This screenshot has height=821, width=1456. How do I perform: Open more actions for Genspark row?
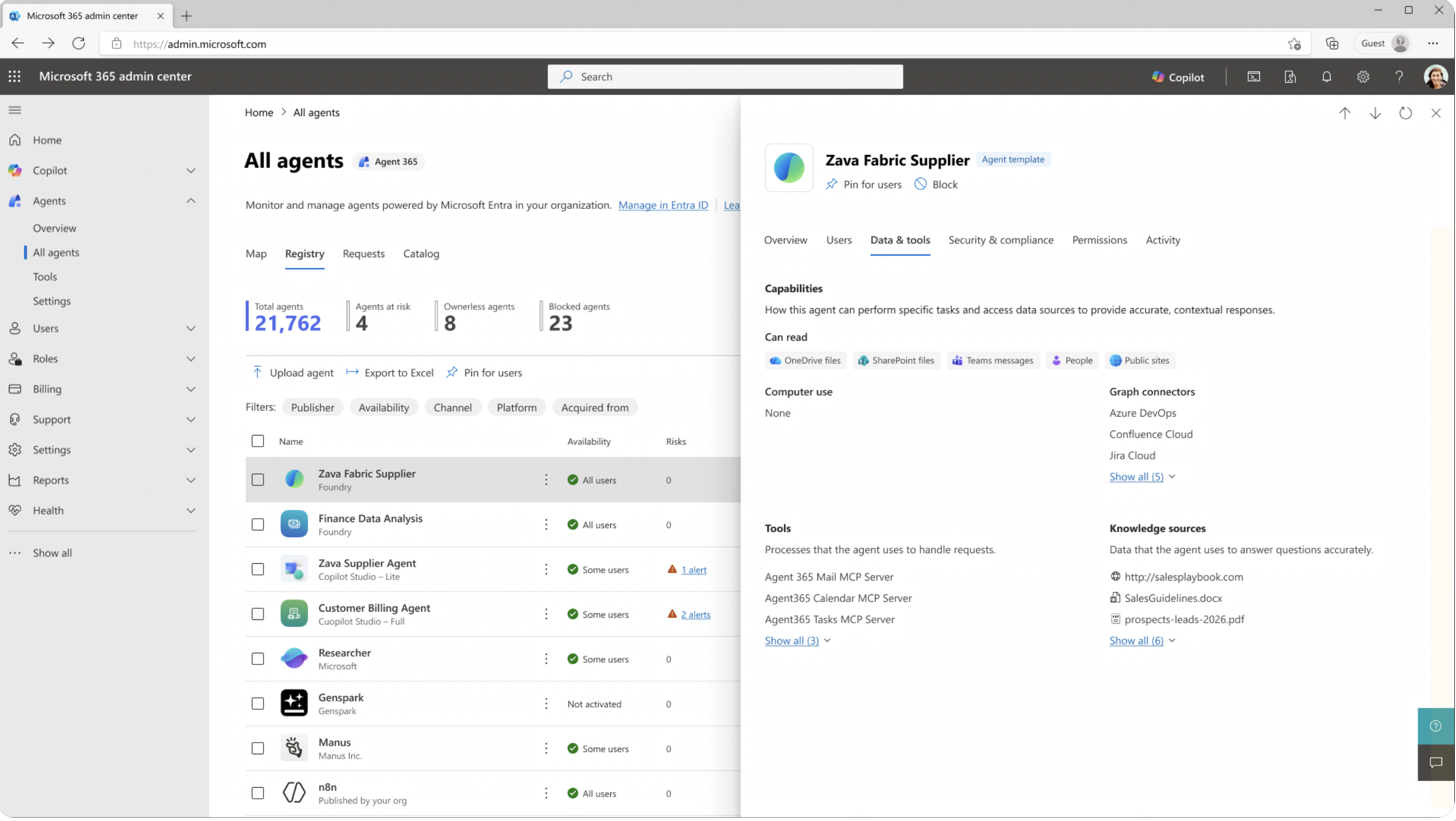[x=546, y=704]
